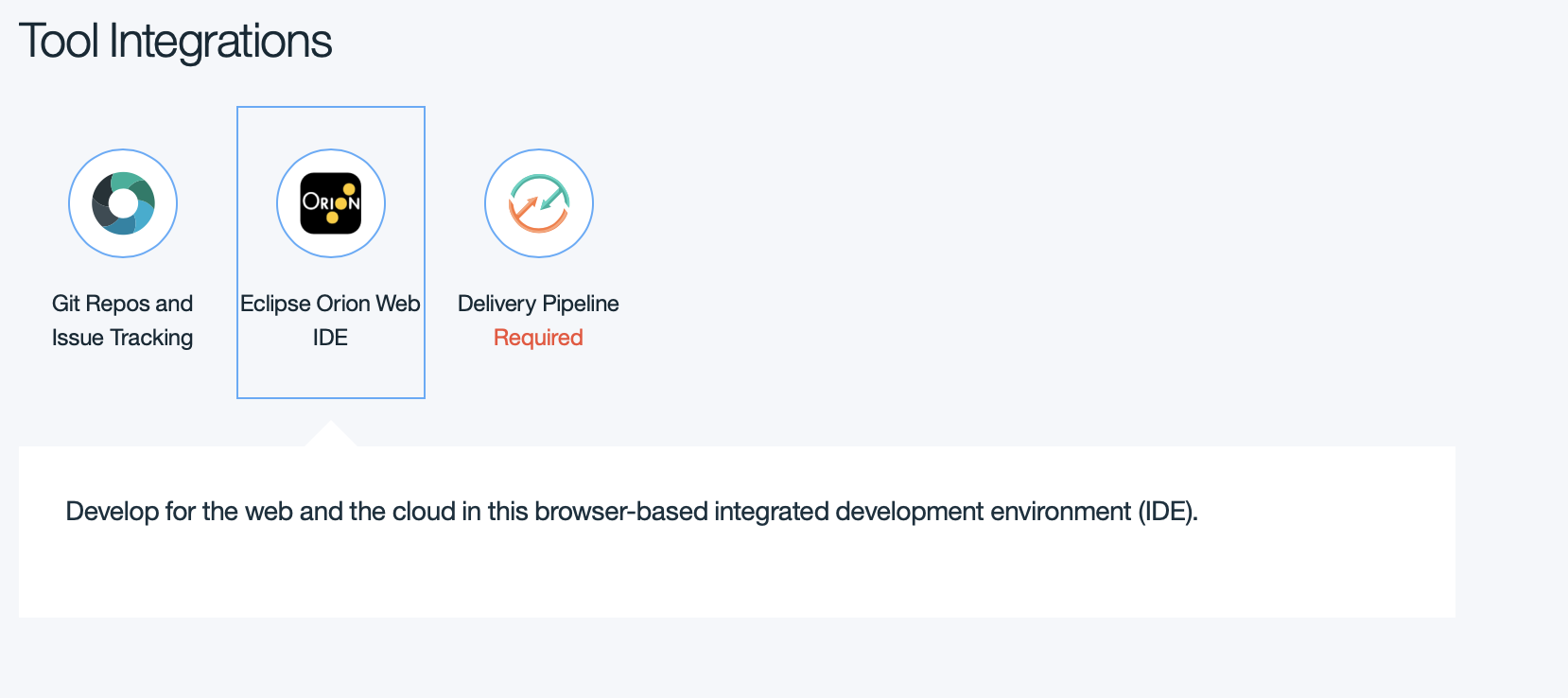
Task: Click the Eclipse Orion logo icon
Action: (x=331, y=203)
